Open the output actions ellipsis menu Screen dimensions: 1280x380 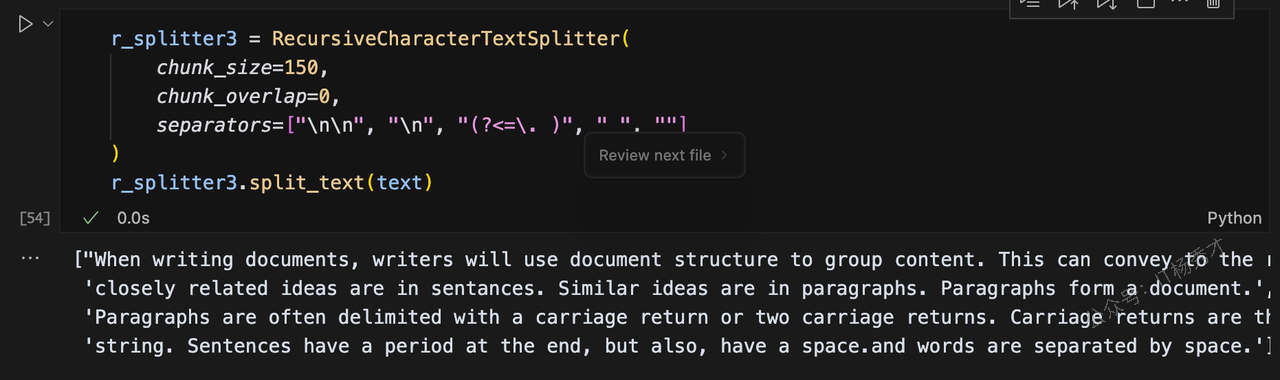click(x=29, y=258)
